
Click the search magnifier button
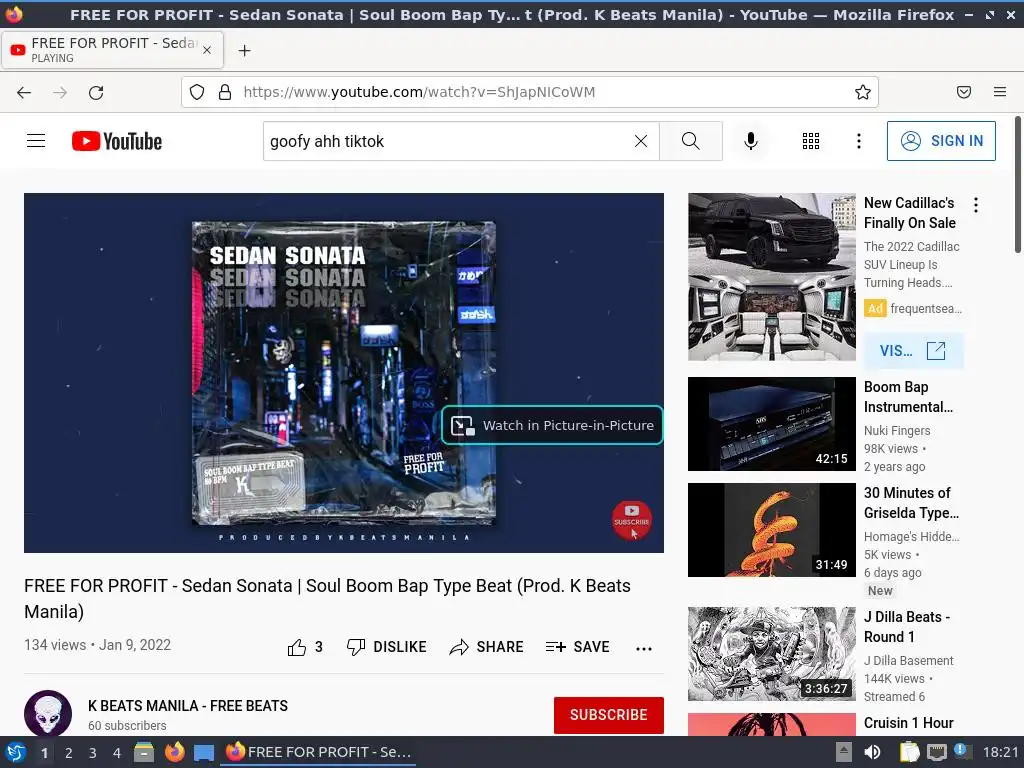(x=691, y=141)
